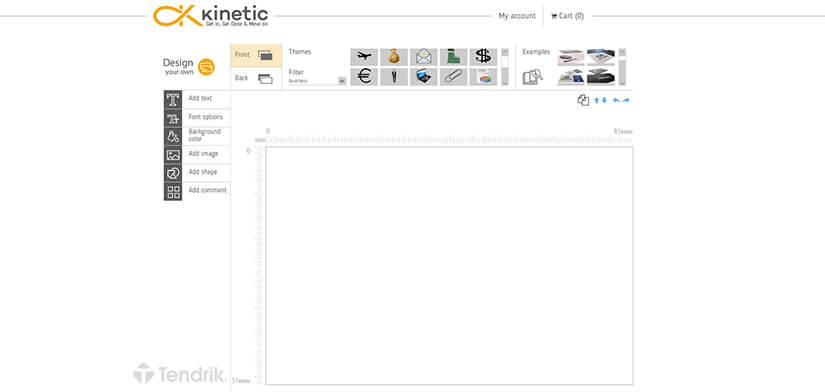Click the Kinetic logo
The image size is (825, 392).
(210, 16)
